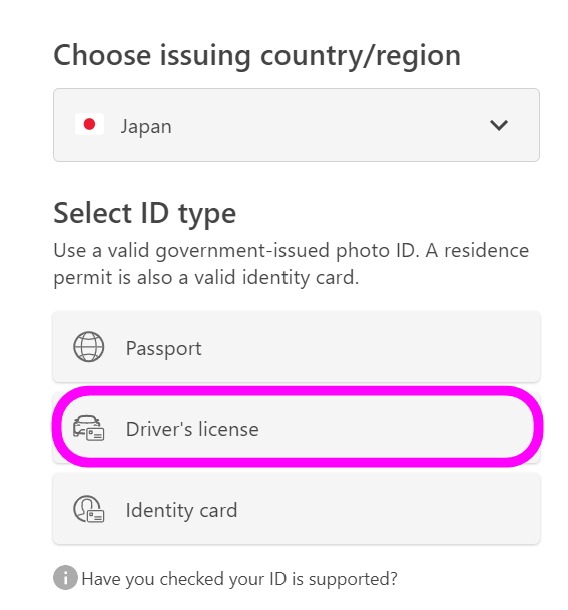Viewport: 568px width, 610px height.
Task: Click the 'Select ID type' heading
Action: click(x=144, y=214)
